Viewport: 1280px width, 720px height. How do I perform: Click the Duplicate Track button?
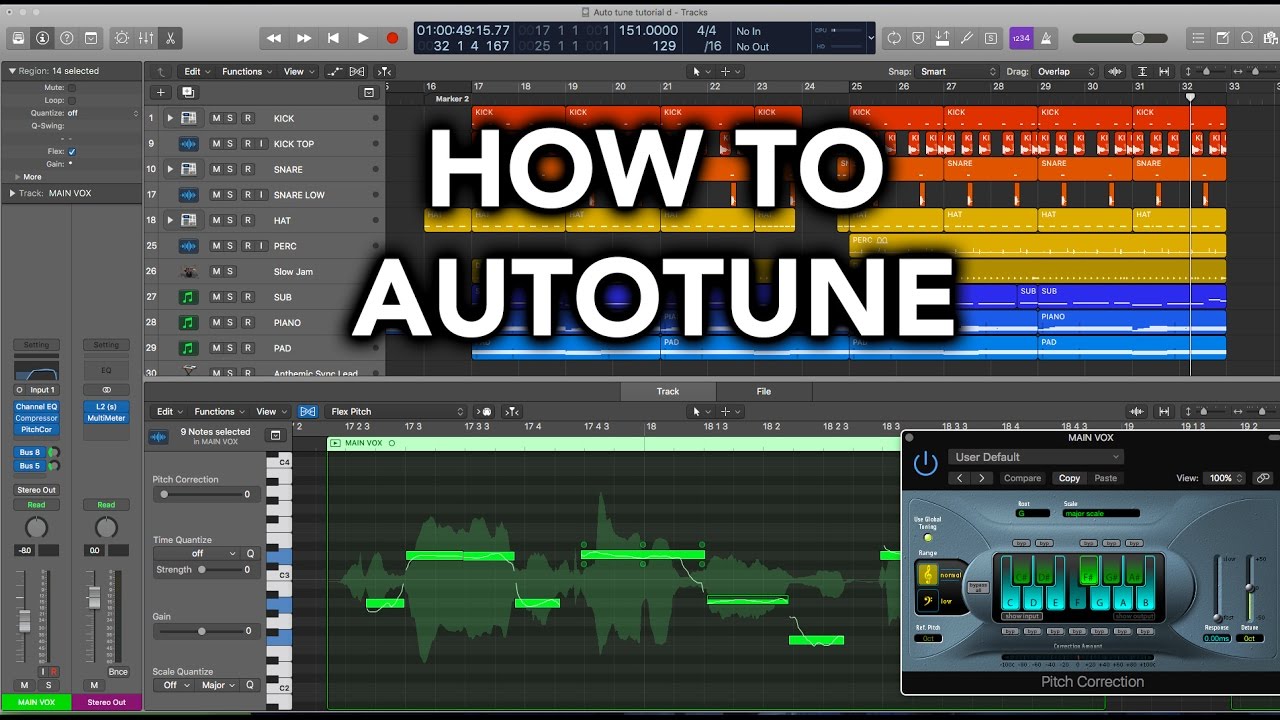tap(187, 92)
